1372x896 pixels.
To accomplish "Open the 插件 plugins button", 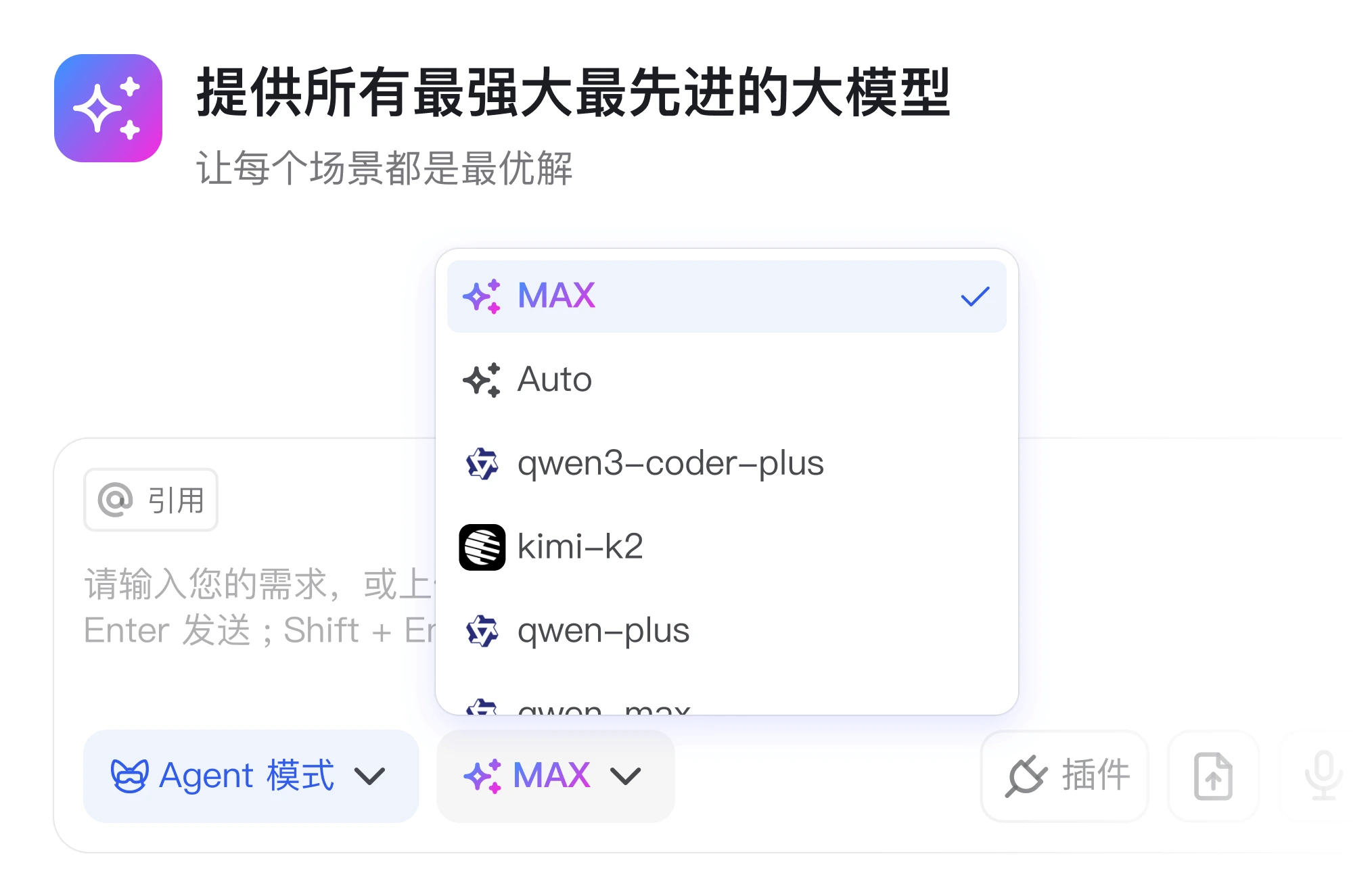I will 1065,776.
